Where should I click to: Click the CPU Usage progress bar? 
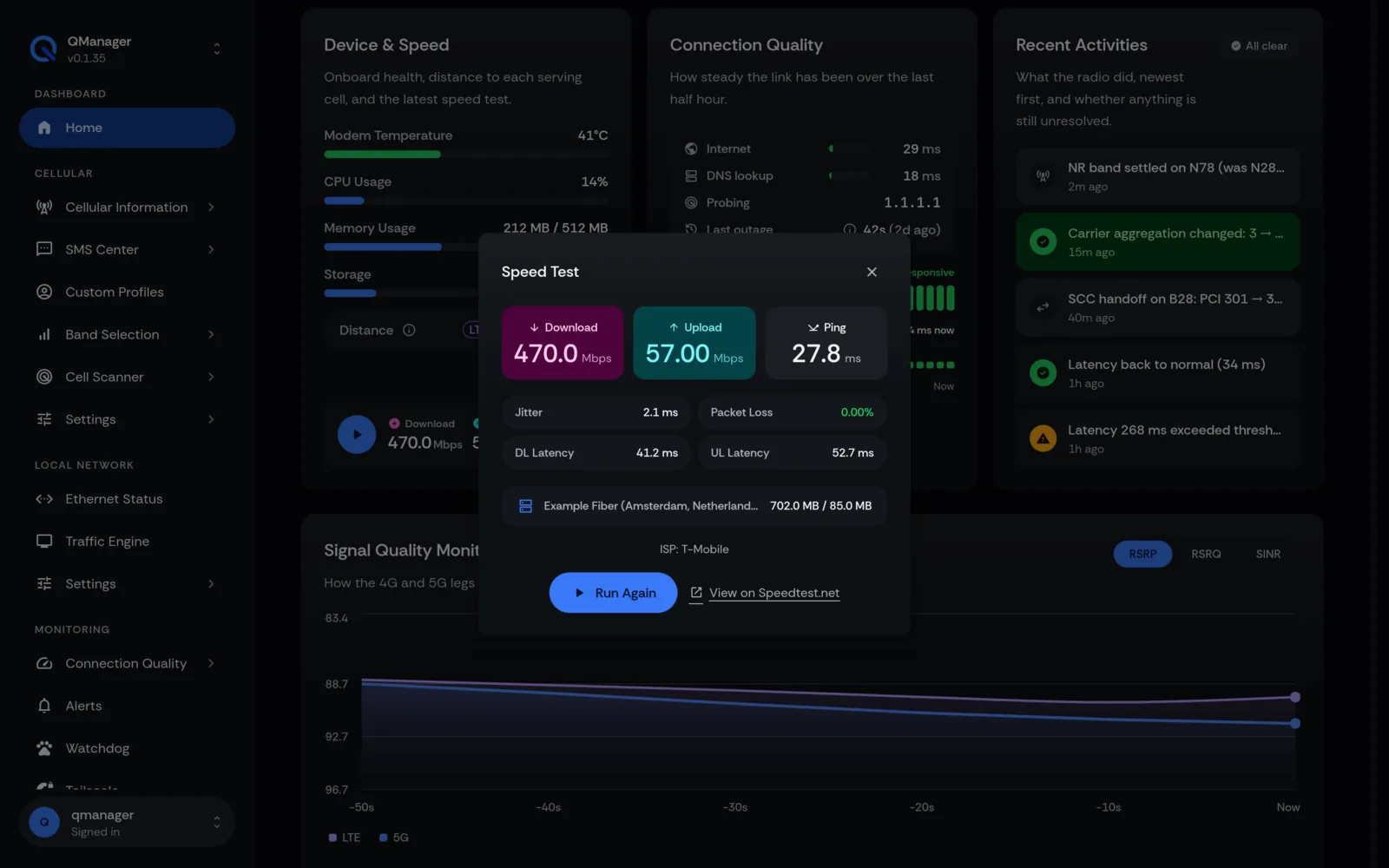pyautogui.click(x=466, y=201)
